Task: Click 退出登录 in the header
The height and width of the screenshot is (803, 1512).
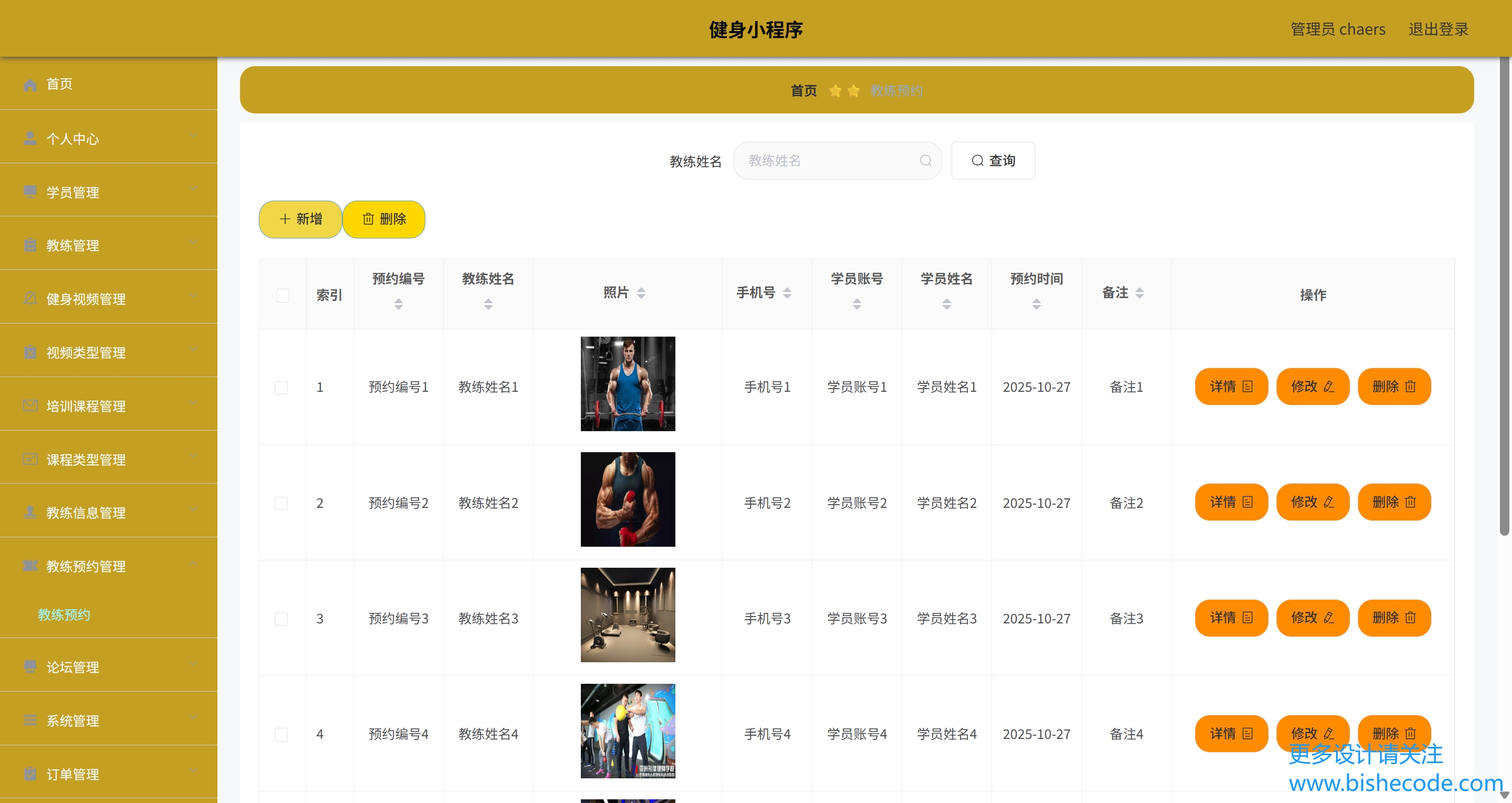Action: click(x=1438, y=29)
